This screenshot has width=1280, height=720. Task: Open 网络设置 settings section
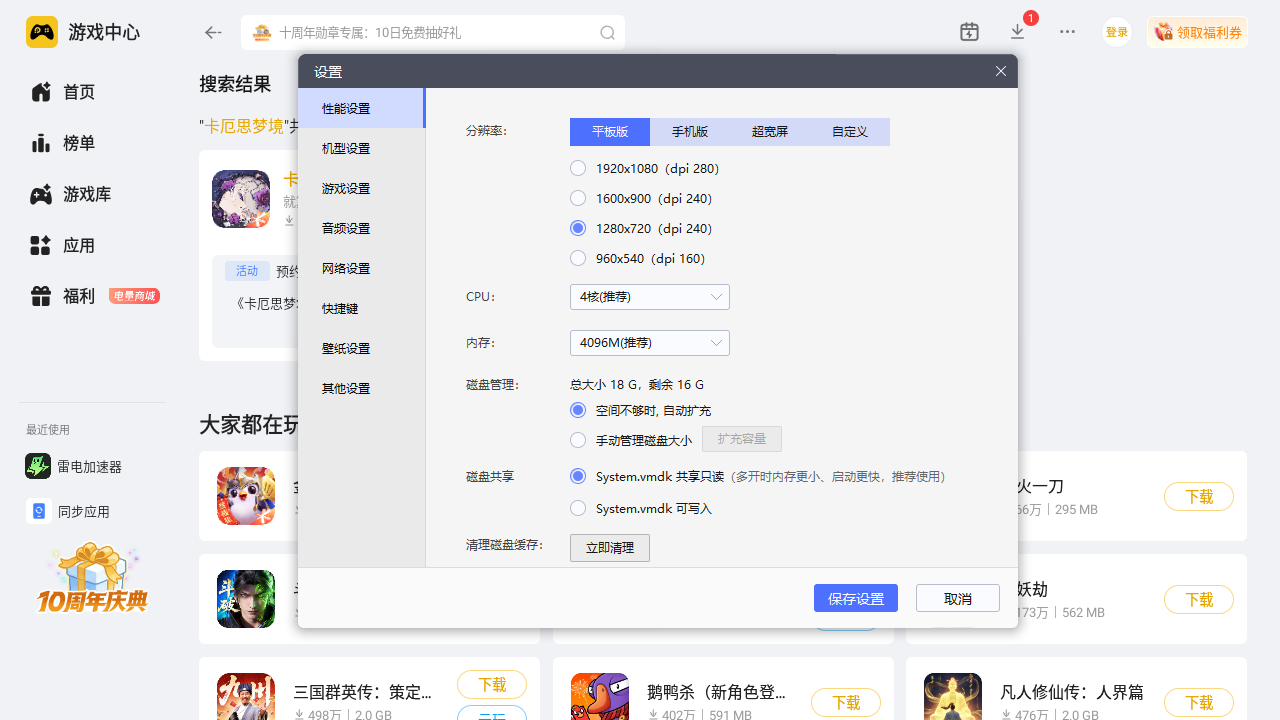coord(346,268)
